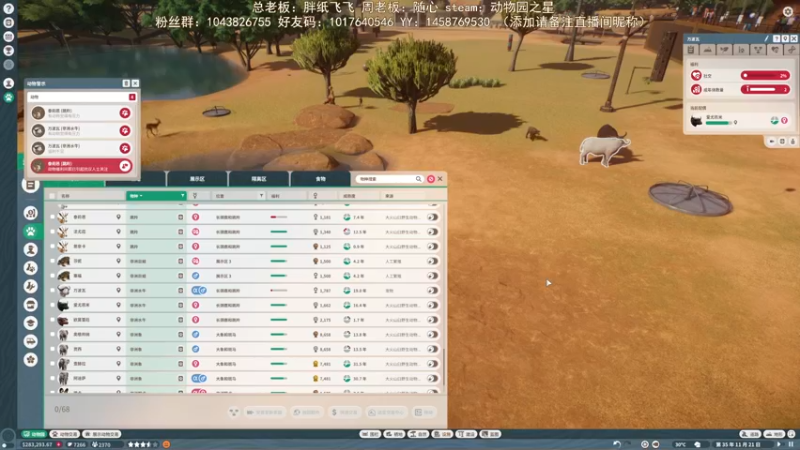Screen dimensions: 800x450
Task: Sort by the gender symbol column header
Action: point(195,196)
